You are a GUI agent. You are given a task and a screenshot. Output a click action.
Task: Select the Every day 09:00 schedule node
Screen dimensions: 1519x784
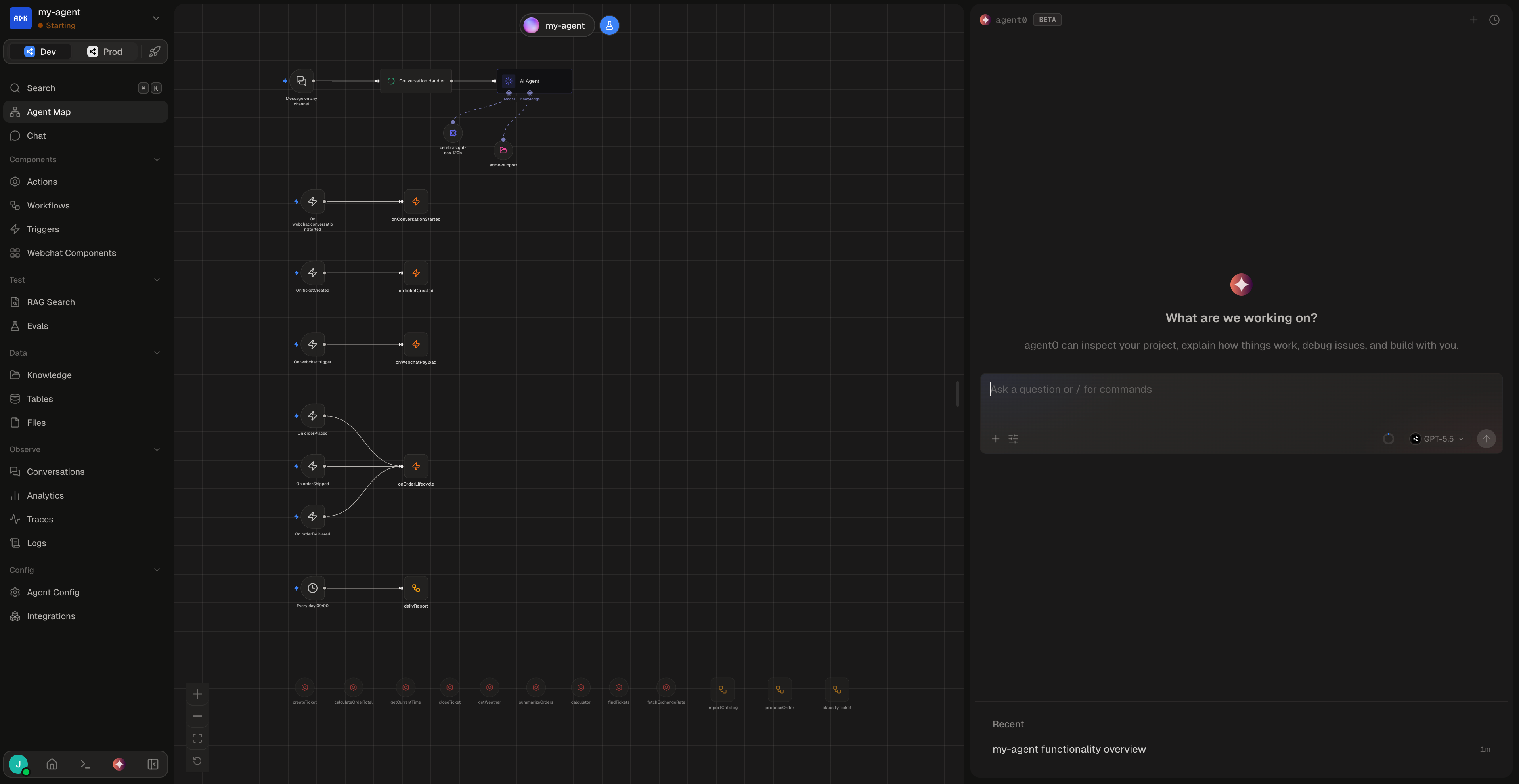click(312, 588)
